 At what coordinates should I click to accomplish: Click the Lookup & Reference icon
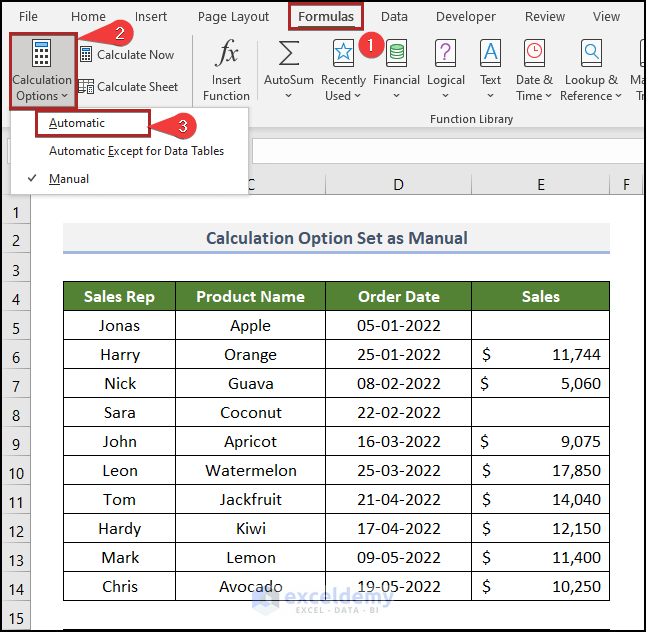pos(592,54)
